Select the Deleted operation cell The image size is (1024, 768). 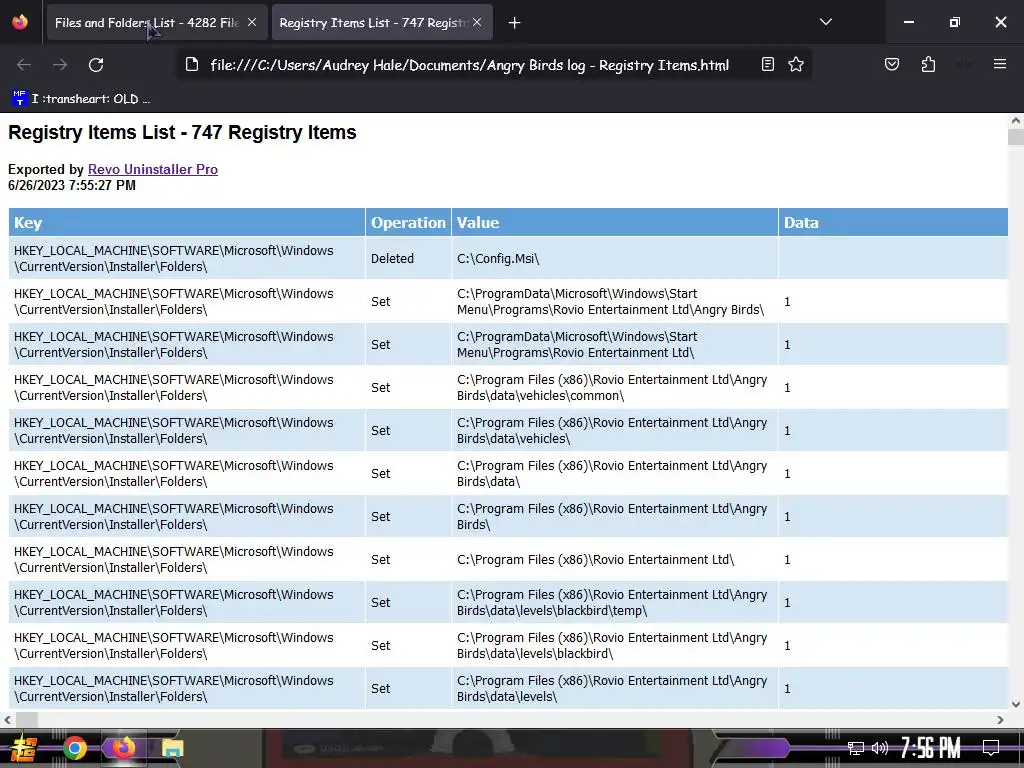408,259
